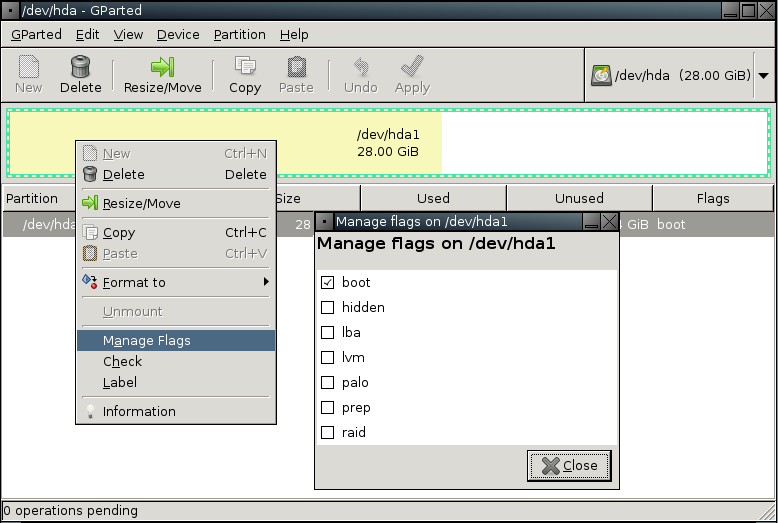This screenshot has width=778, height=523.
Task: Open the Help menu
Action: (294, 35)
